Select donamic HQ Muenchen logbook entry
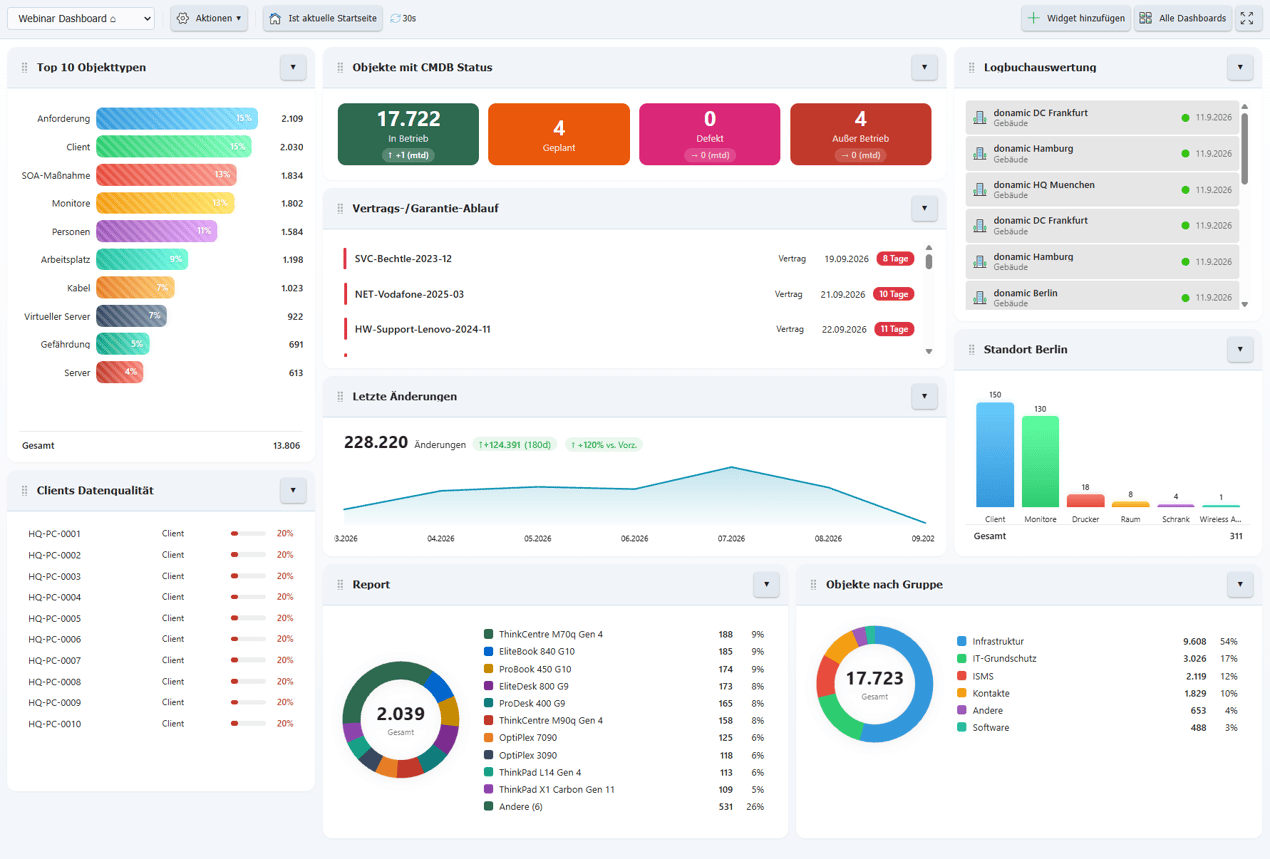Screen dimensions: 1270x859 click(1102, 190)
